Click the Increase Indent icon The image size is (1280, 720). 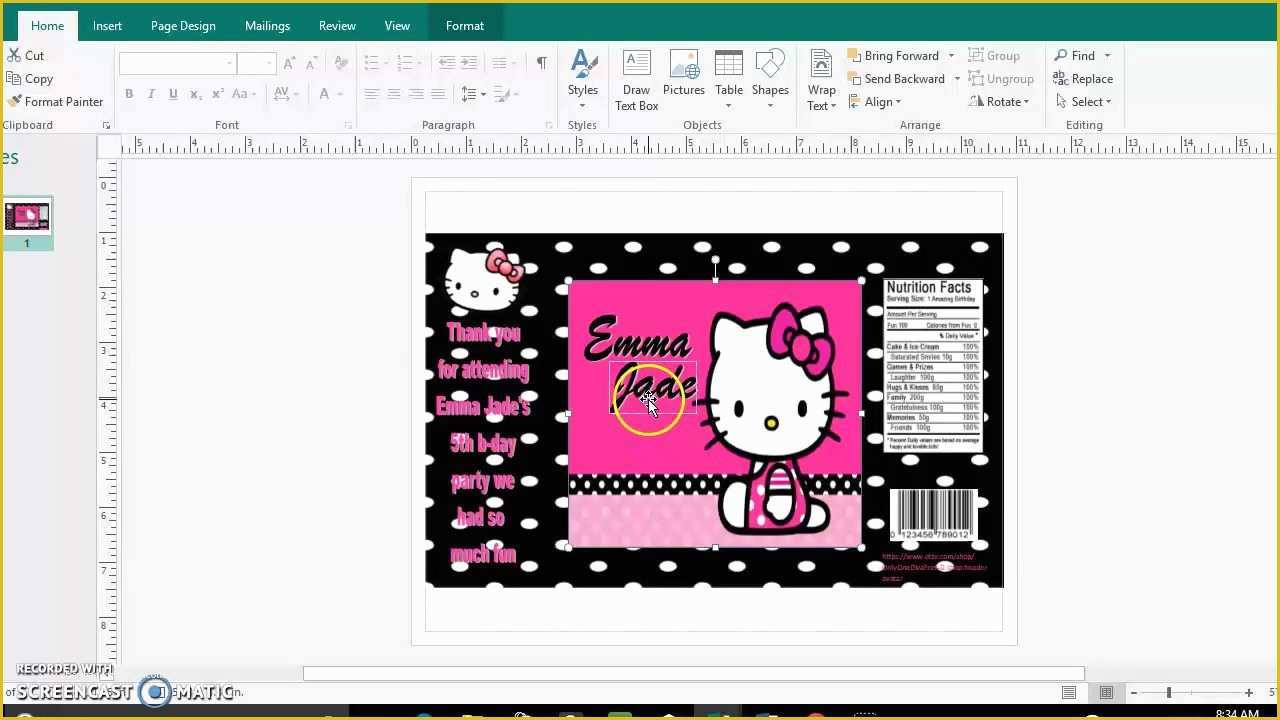click(x=469, y=63)
